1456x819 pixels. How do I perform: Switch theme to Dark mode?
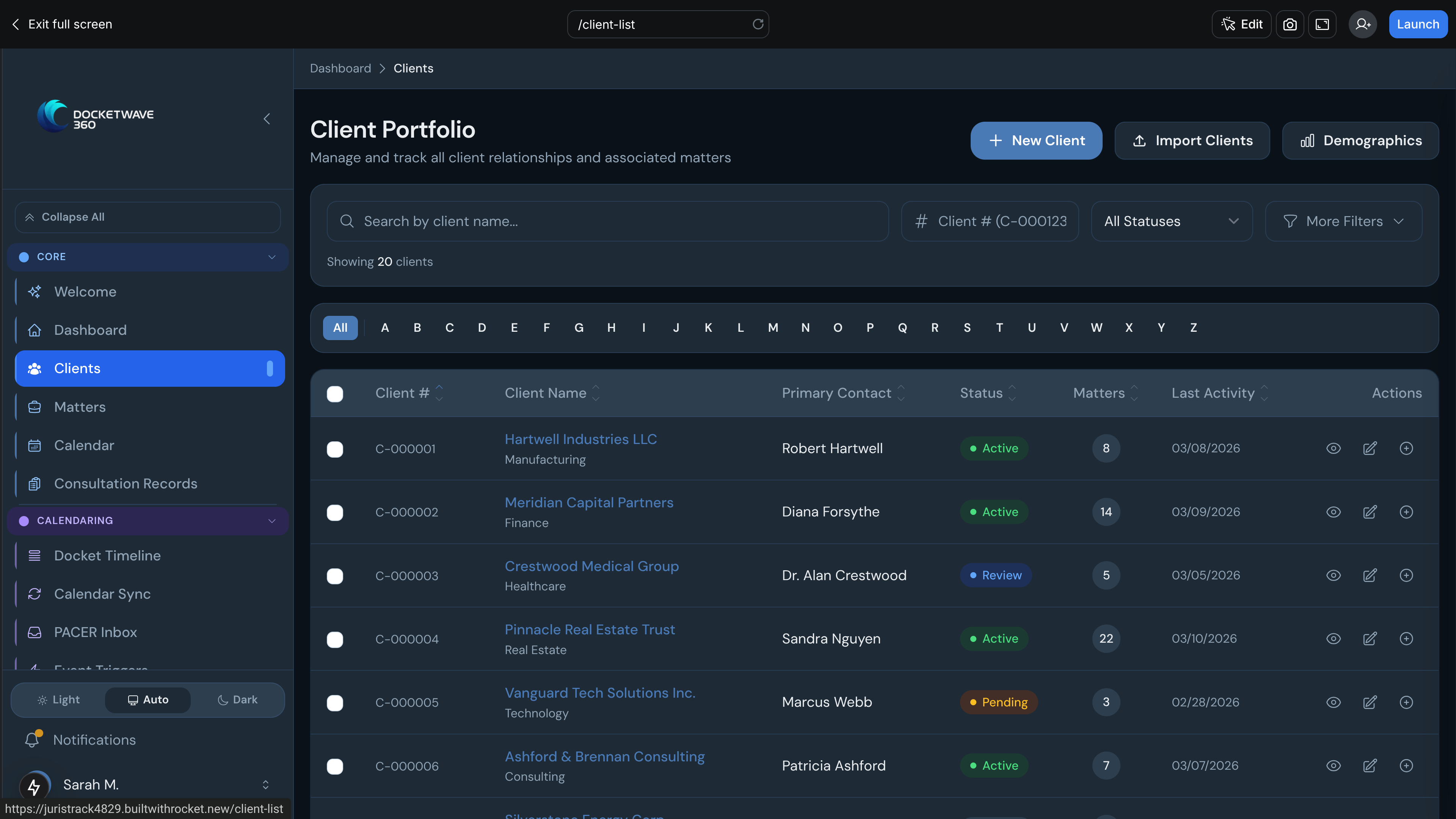click(x=237, y=700)
